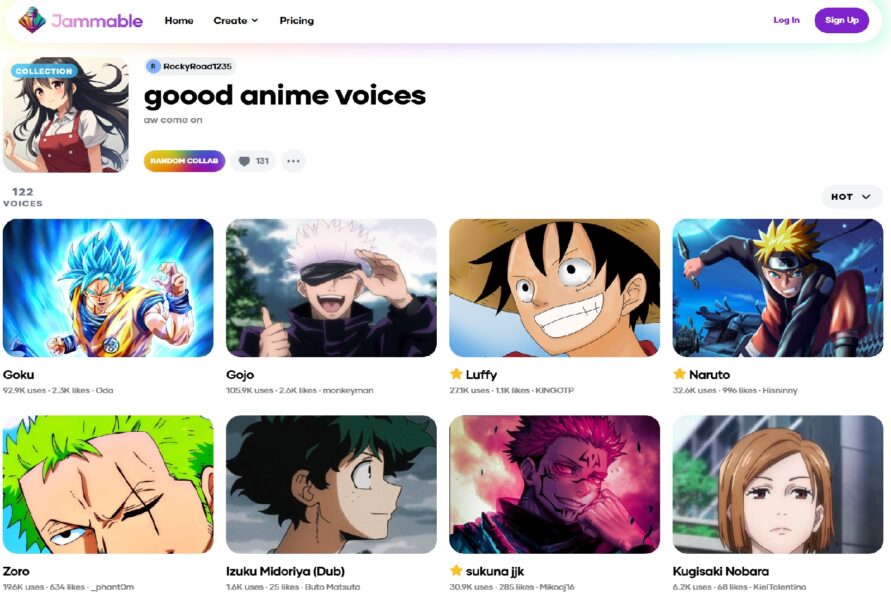Like the collection with the heart icon
This screenshot has height=600, width=891.
point(253,161)
